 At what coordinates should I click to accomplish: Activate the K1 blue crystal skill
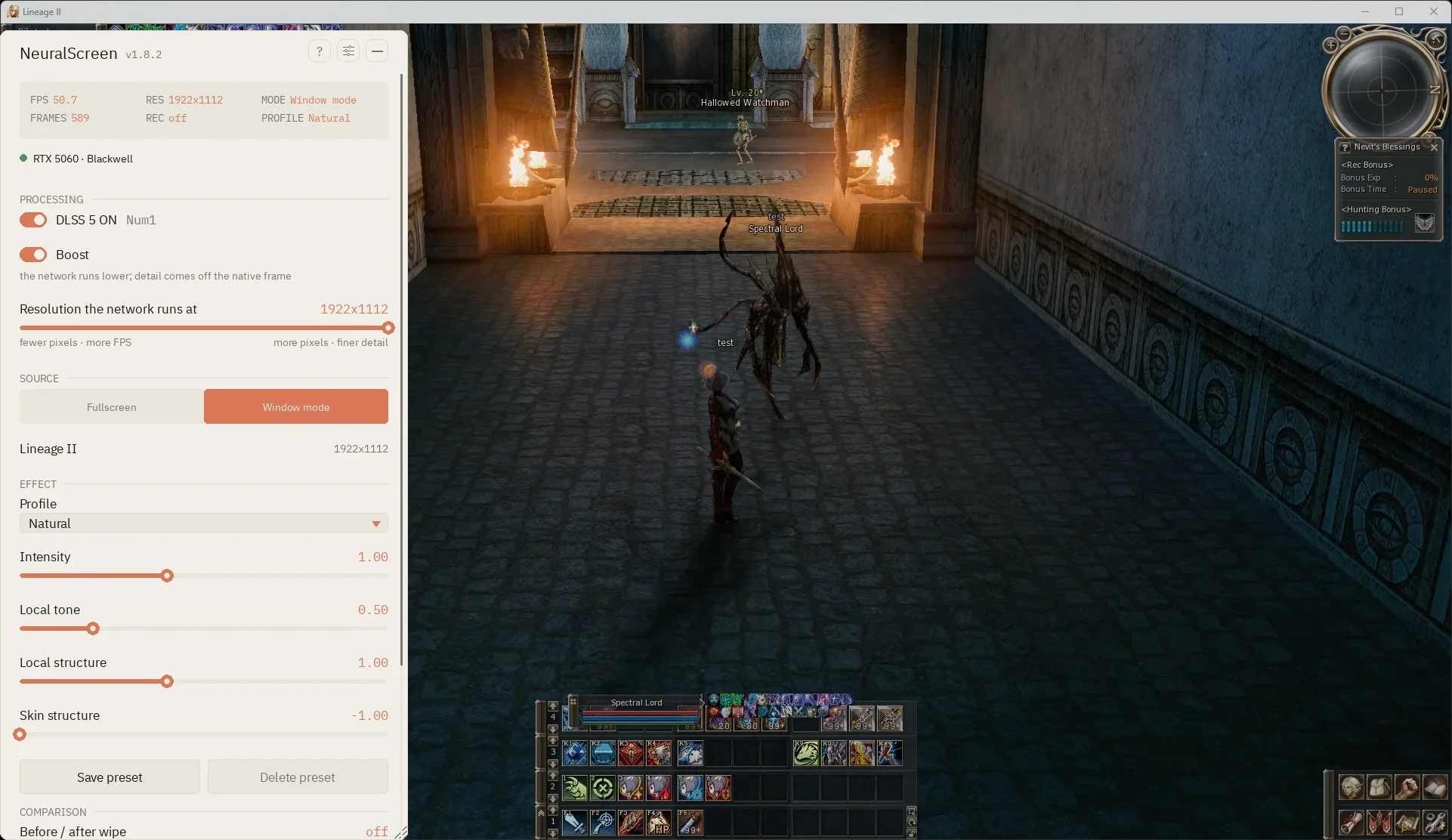[x=575, y=753]
